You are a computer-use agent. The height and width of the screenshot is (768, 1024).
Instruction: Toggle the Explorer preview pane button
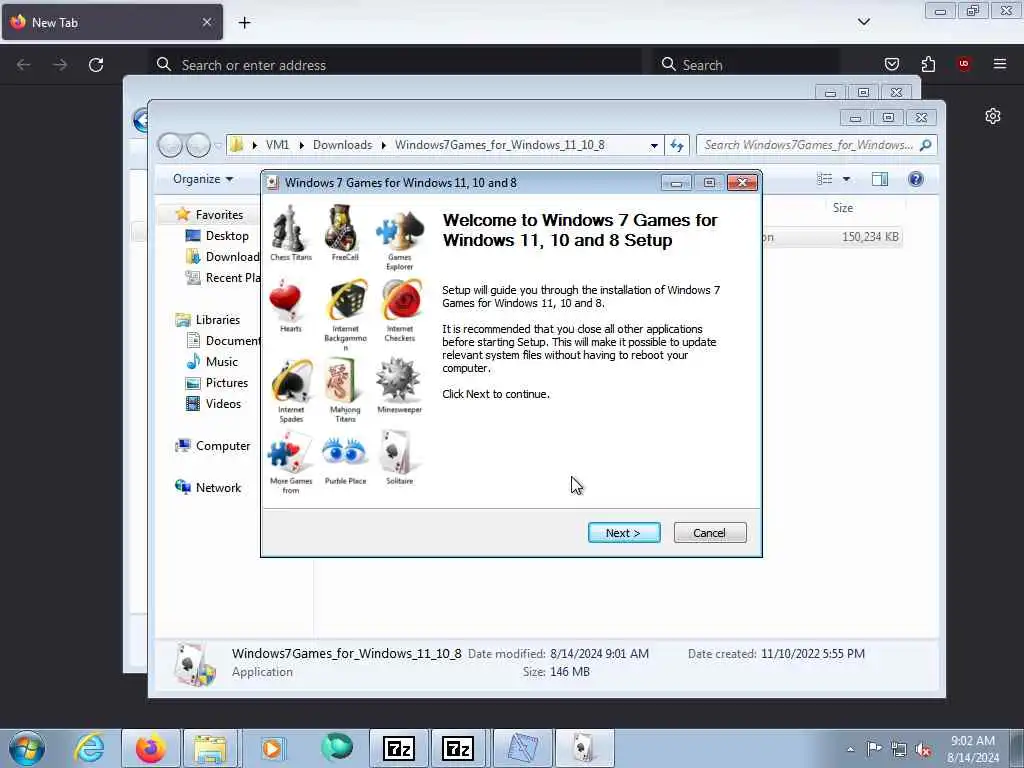[880, 179]
